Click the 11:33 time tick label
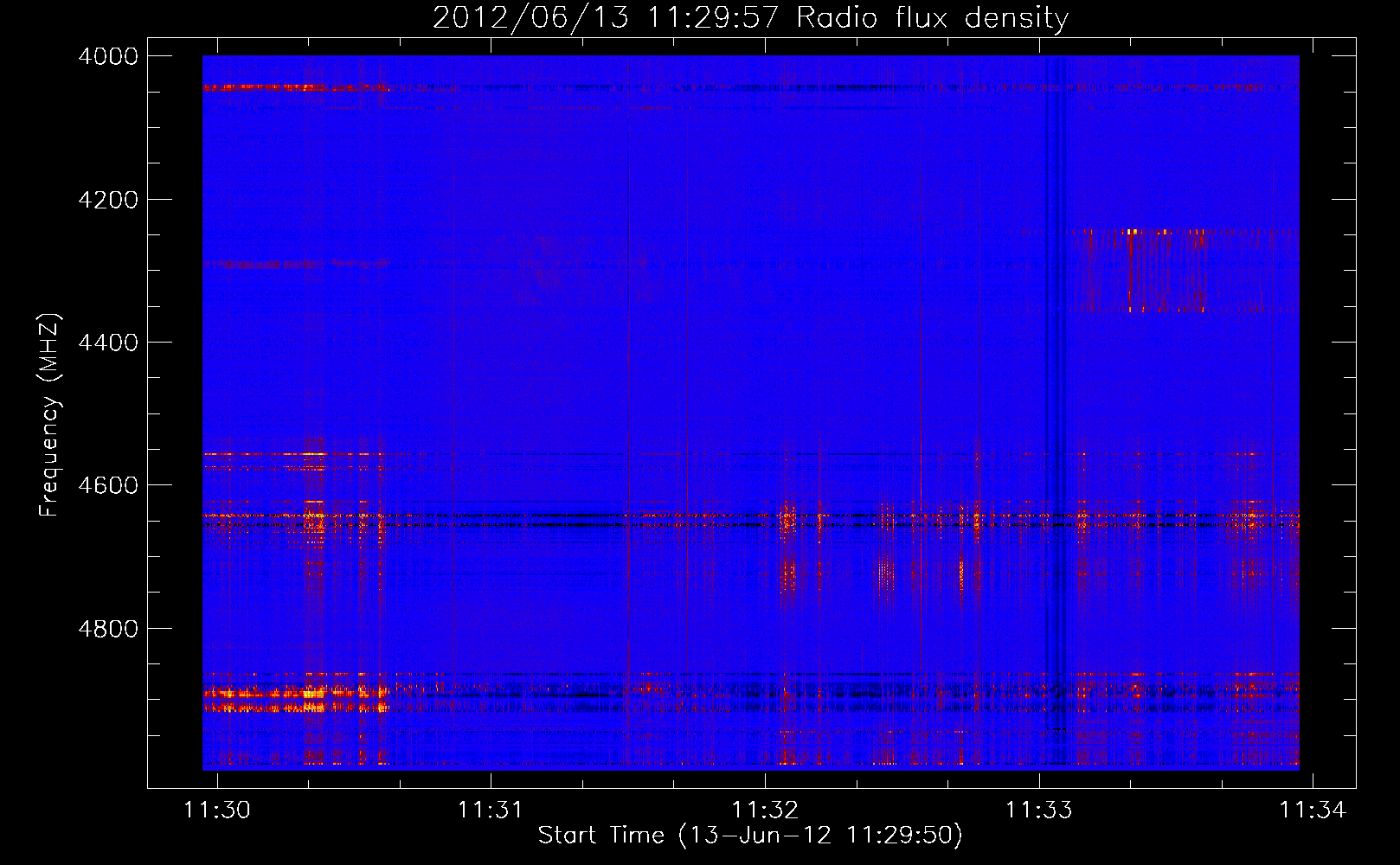This screenshot has height=865, width=1400. (x=1038, y=810)
